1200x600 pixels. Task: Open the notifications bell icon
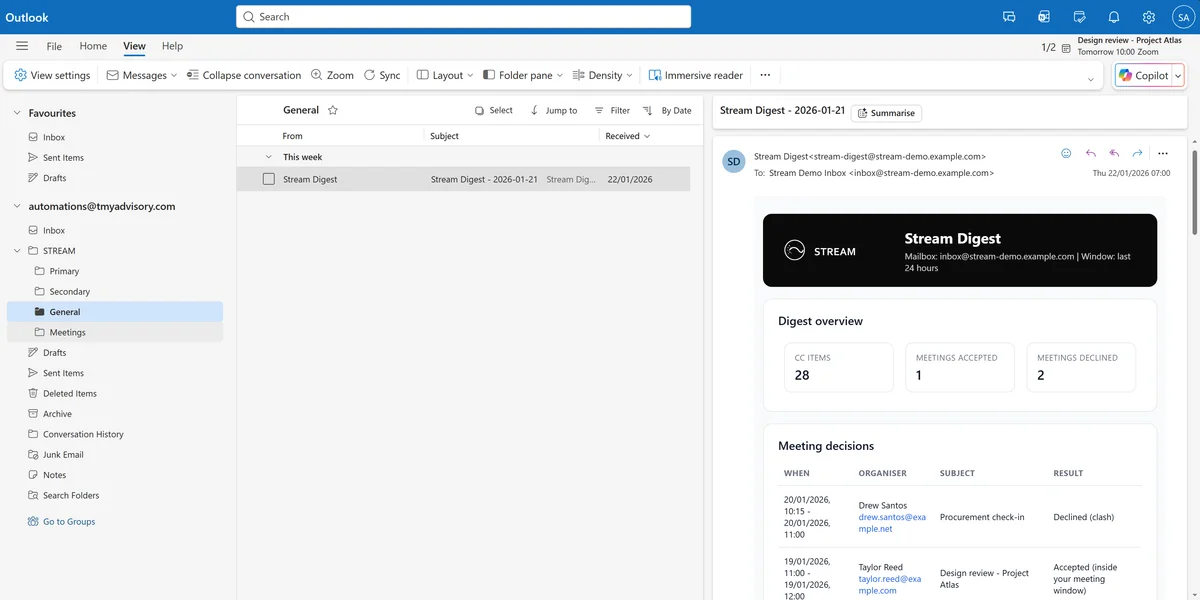click(1113, 17)
